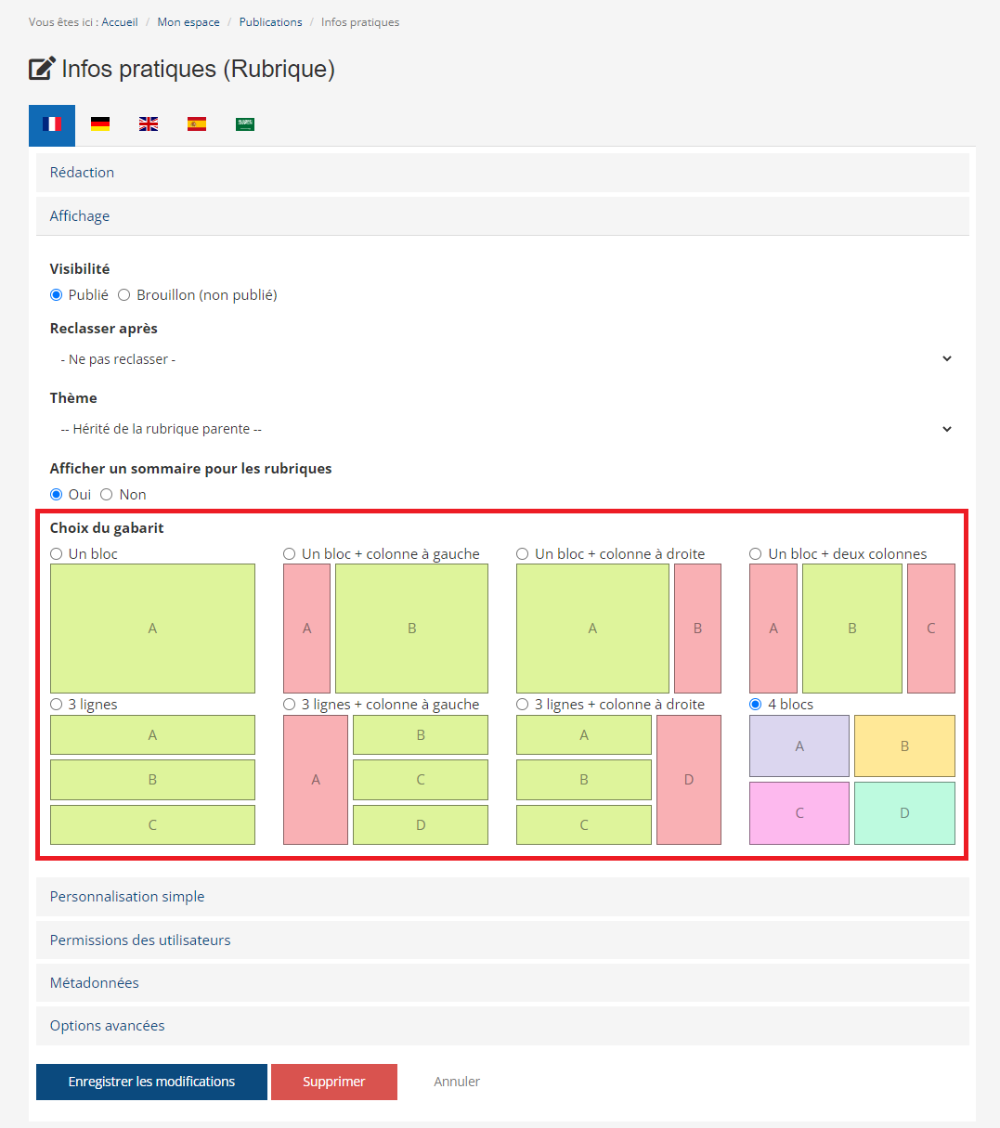Set visibility to Brouillon (non publié)
The width and height of the screenshot is (1000, 1128).
click(x=125, y=295)
